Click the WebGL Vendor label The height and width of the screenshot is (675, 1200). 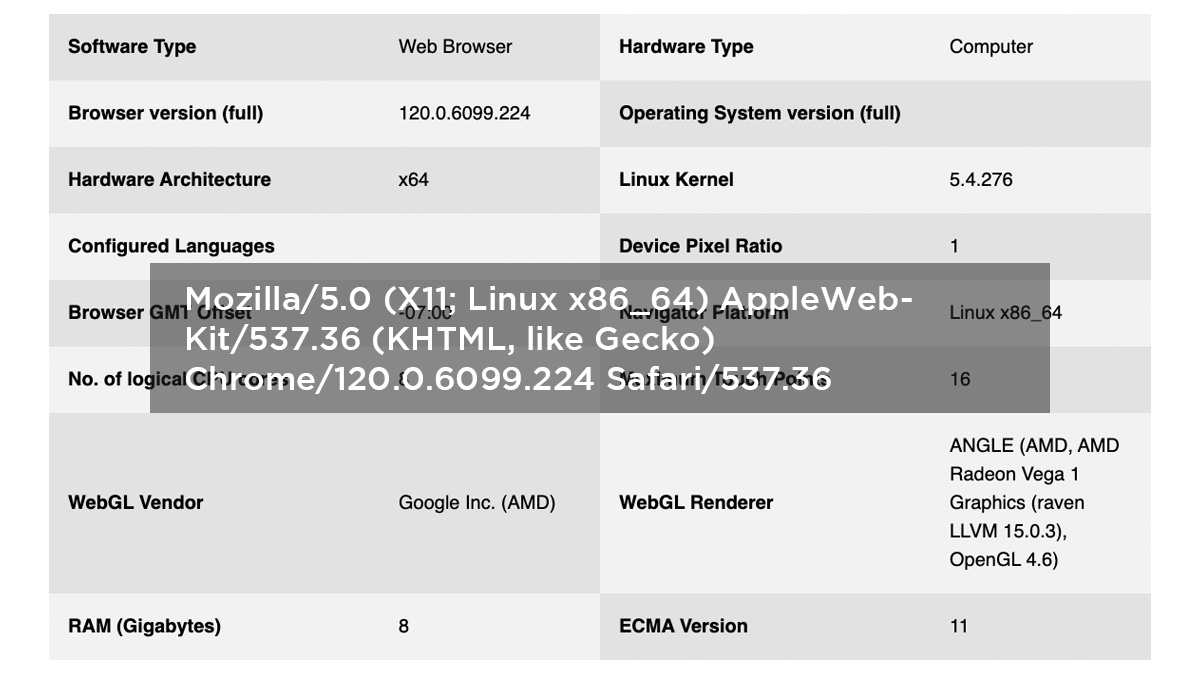coord(136,503)
